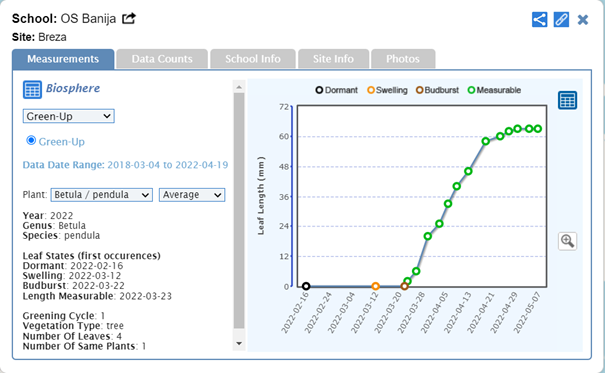This screenshot has height=373, width=605.
Task: Open the Green-Up protocol dropdown
Action: [x=69, y=116]
